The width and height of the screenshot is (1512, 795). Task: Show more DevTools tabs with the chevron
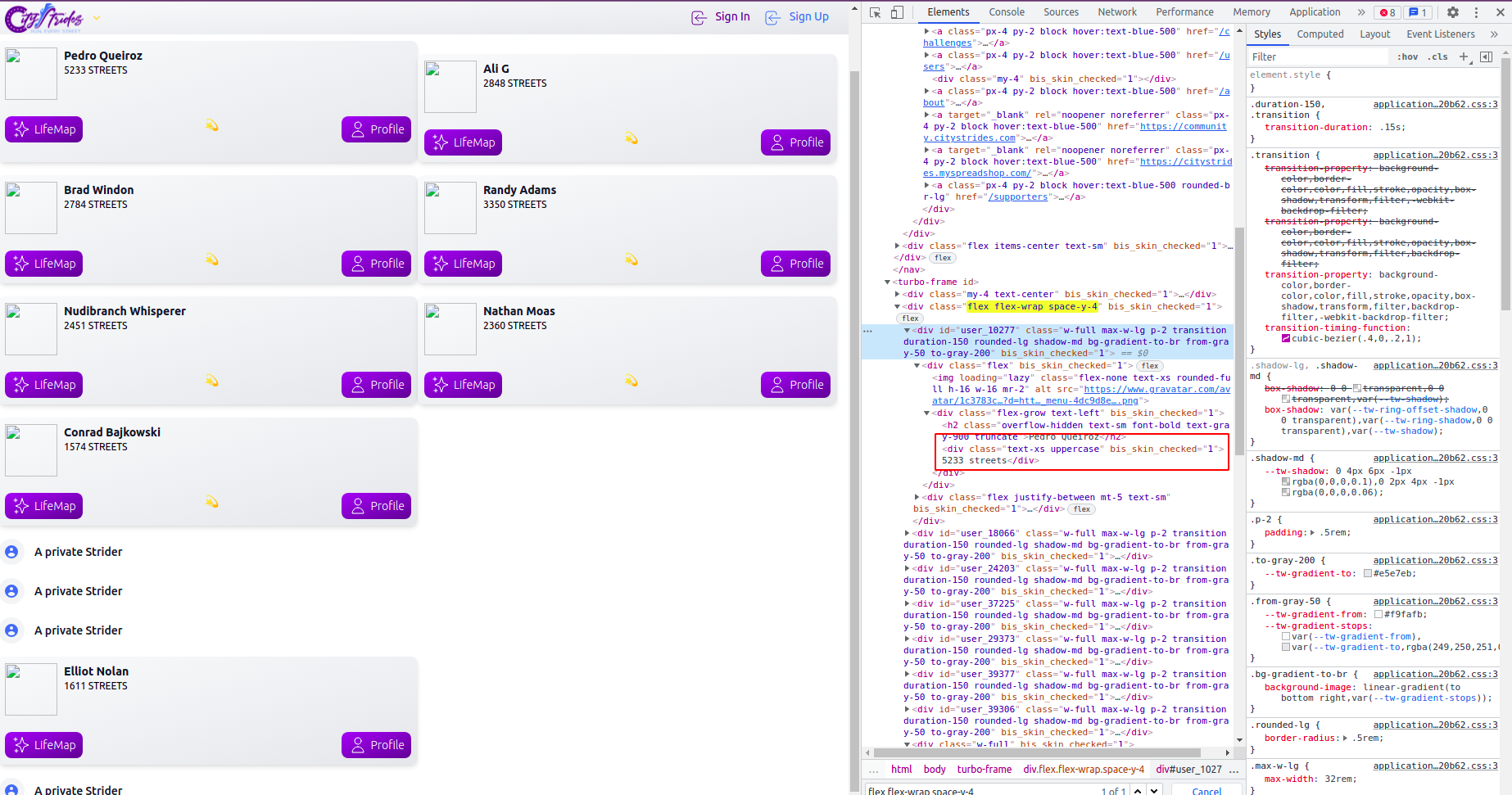[1361, 12]
